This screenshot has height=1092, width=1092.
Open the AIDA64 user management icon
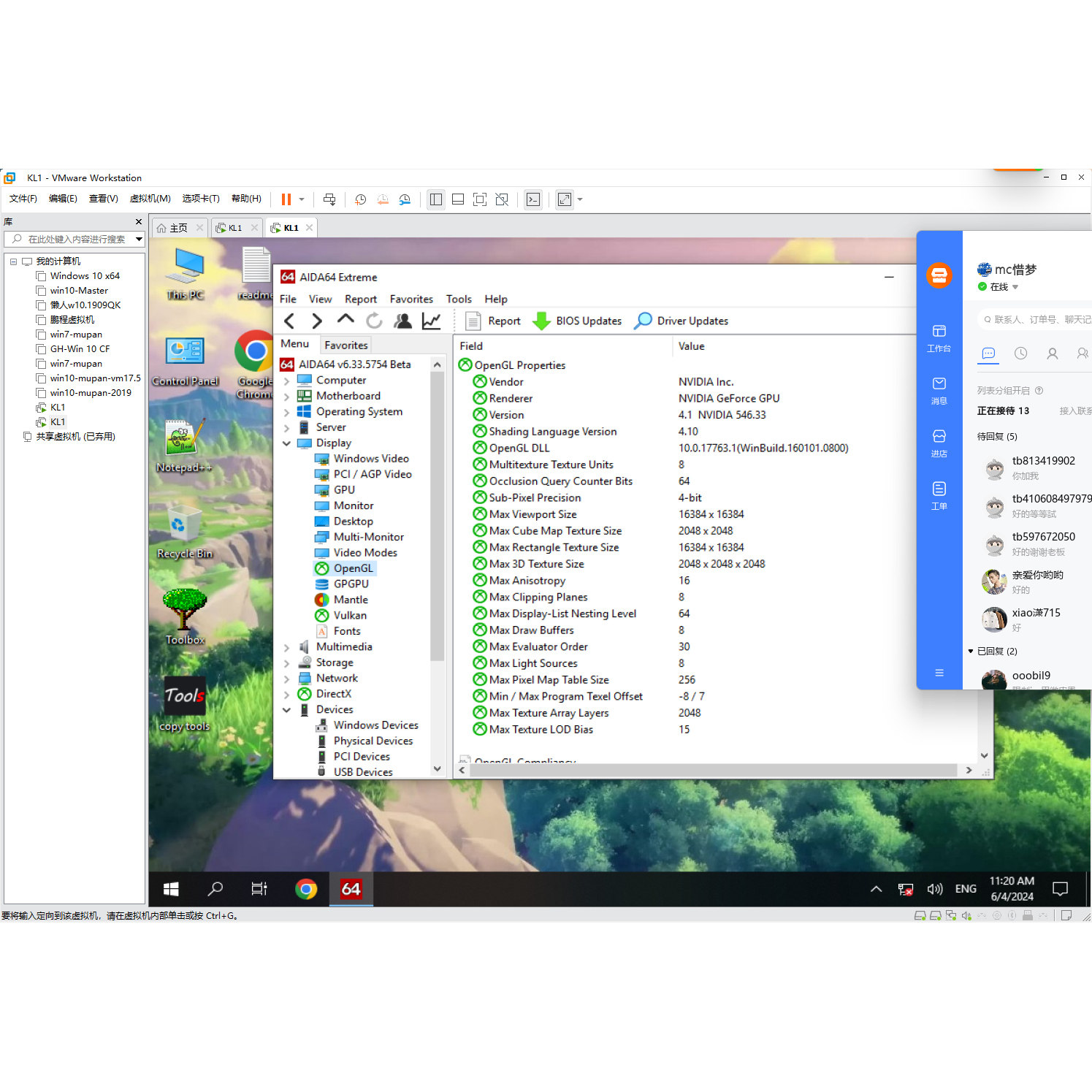click(x=402, y=321)
